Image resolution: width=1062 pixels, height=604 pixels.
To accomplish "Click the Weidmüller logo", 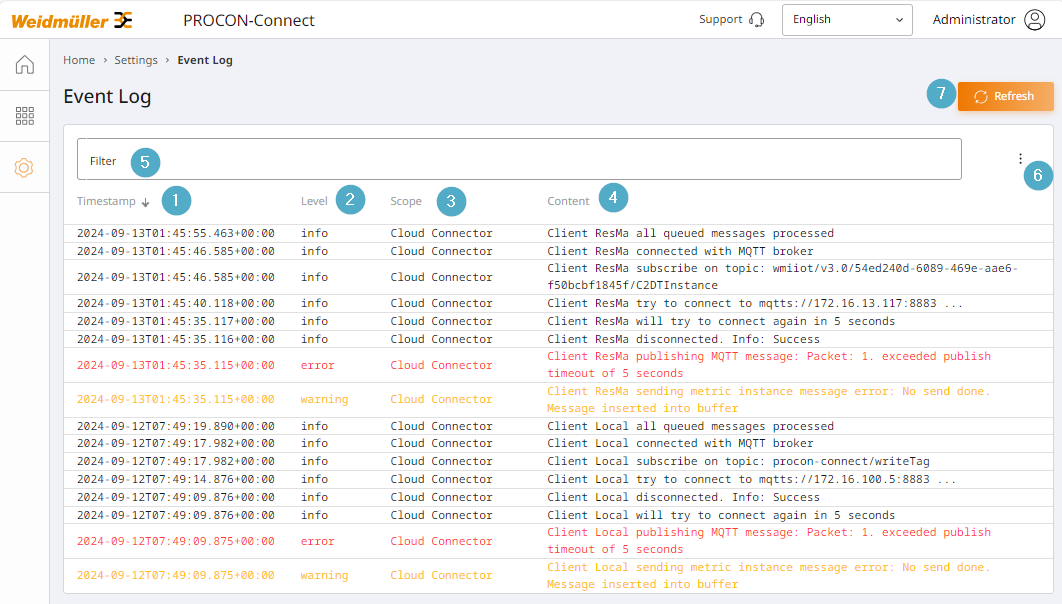I will (x=72, y=20).
